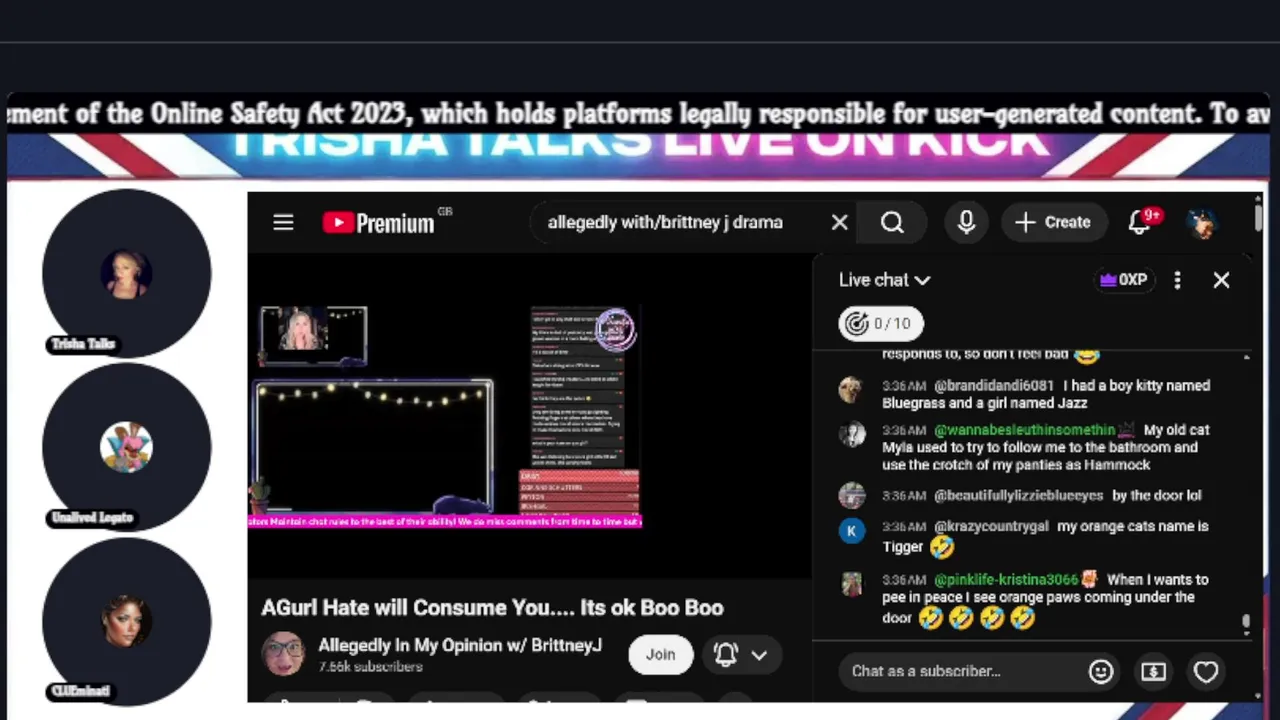The image size is (1280, 720).
Task: Click the 0 / 10 goal chip
Action: (880, 323)
